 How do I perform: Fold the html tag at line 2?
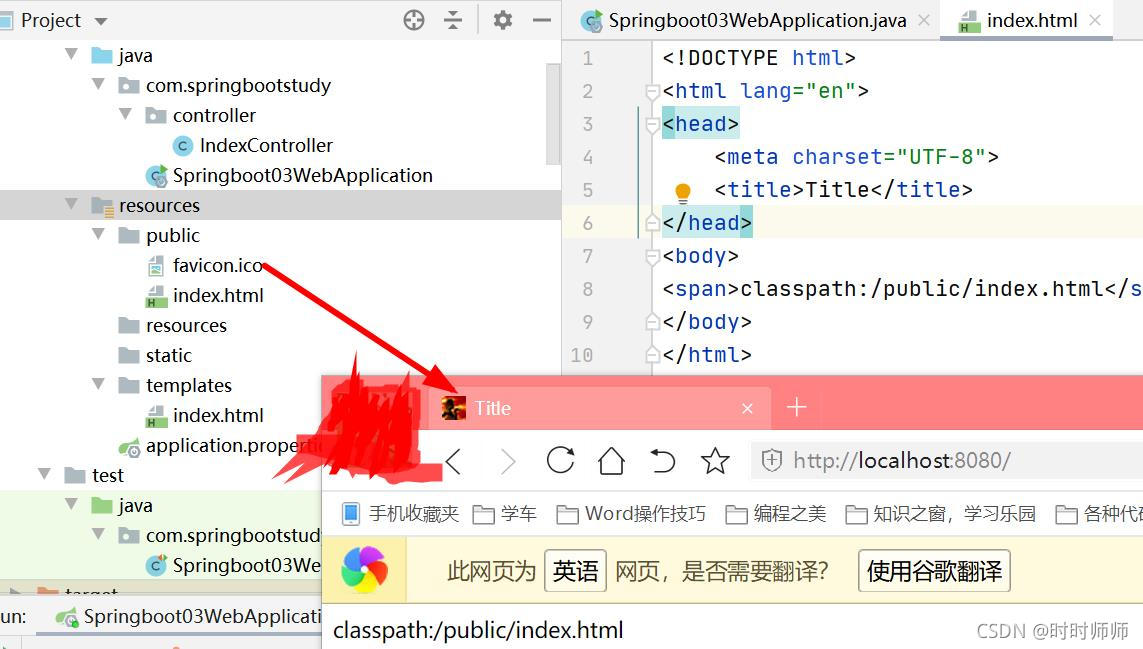652,91
